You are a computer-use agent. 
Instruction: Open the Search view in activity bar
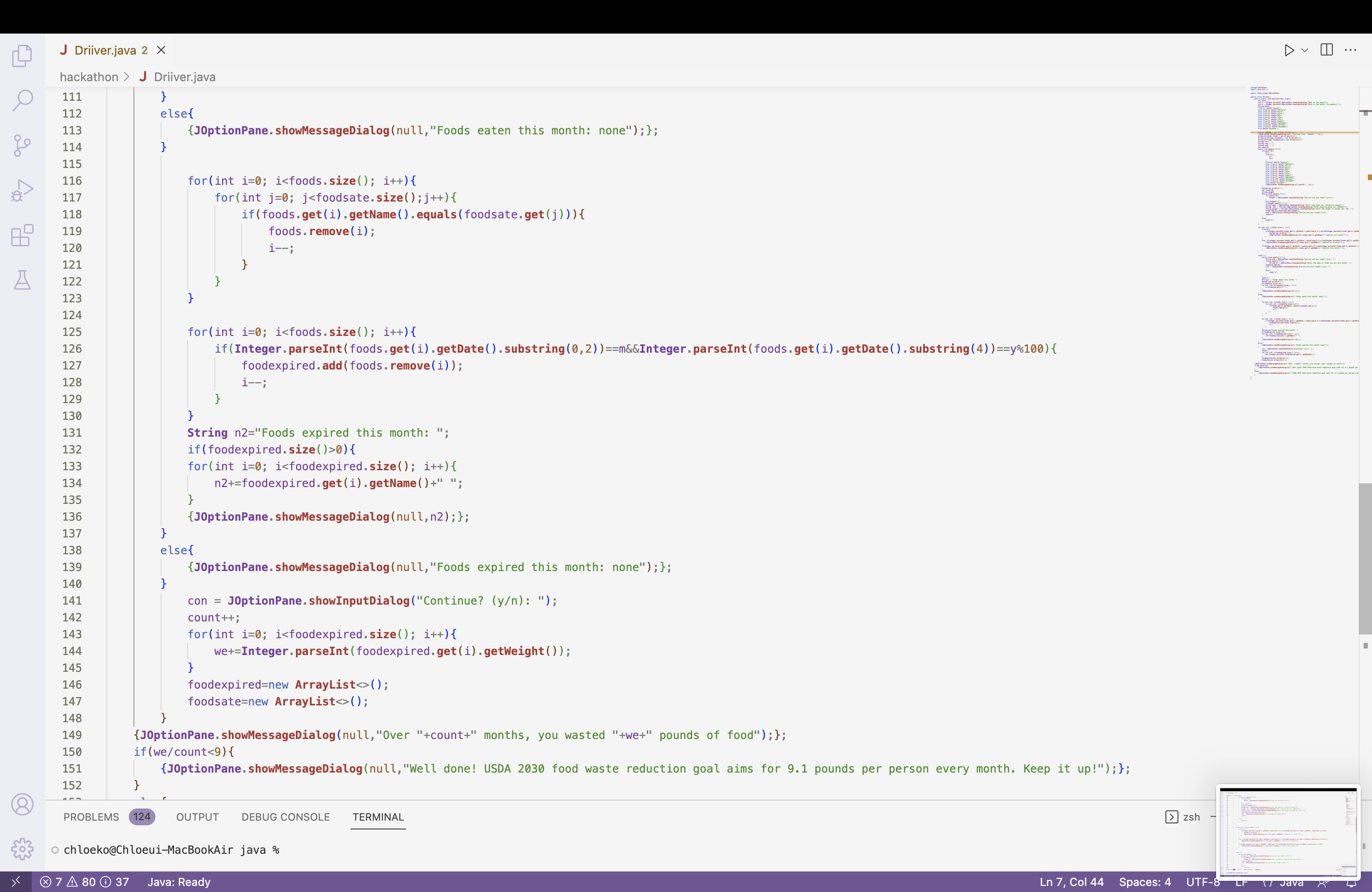[x=22, y=100]
